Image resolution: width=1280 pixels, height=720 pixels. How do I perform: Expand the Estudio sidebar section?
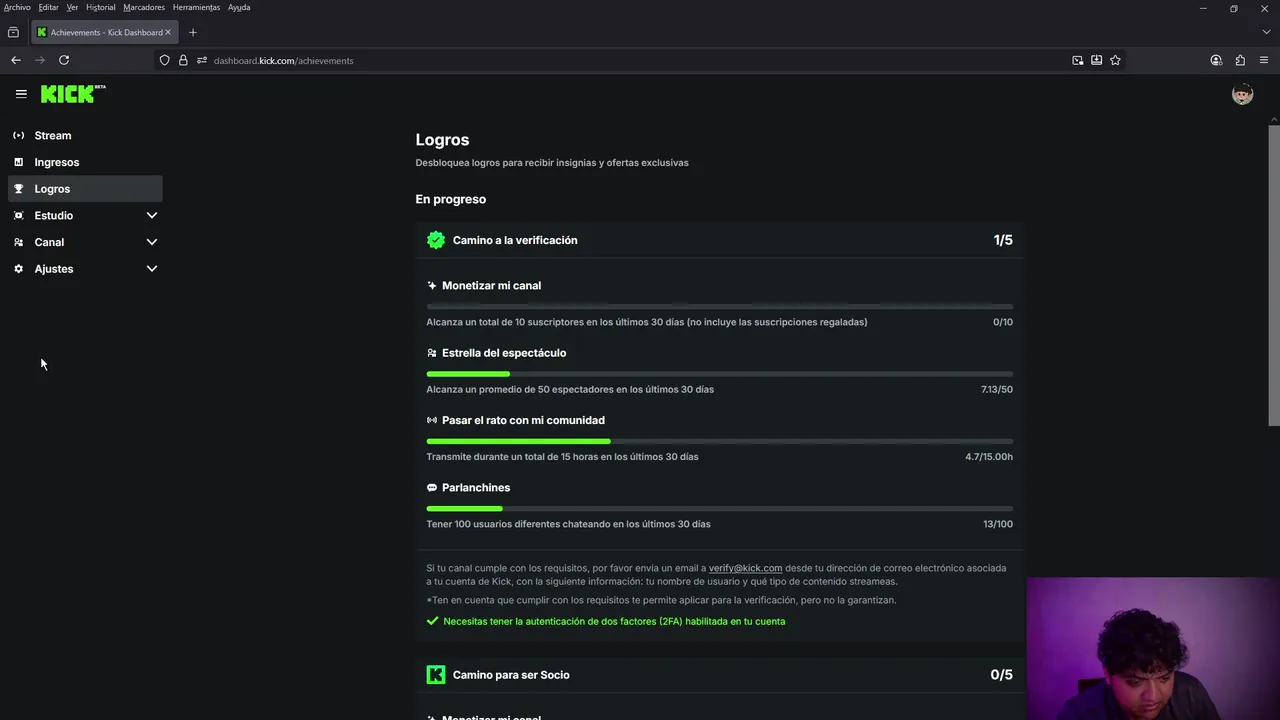click(152, 215)
